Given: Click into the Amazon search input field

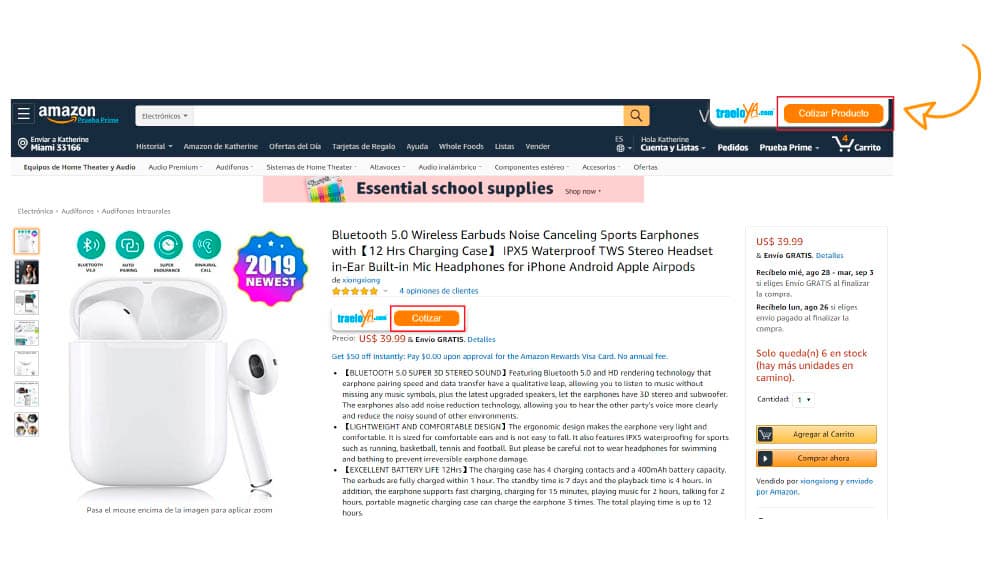Looking at the screenshot, I should tap(408, 116).
